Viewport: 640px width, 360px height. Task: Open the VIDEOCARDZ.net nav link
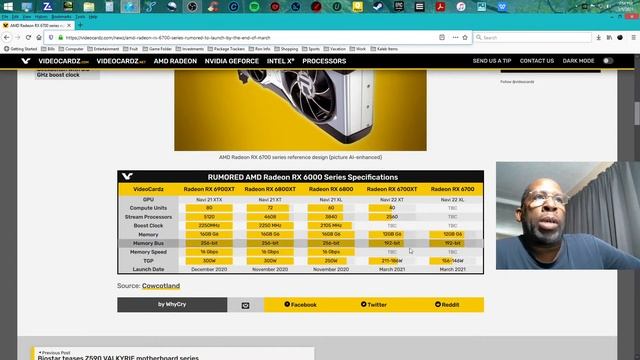(x=121, y=61)
